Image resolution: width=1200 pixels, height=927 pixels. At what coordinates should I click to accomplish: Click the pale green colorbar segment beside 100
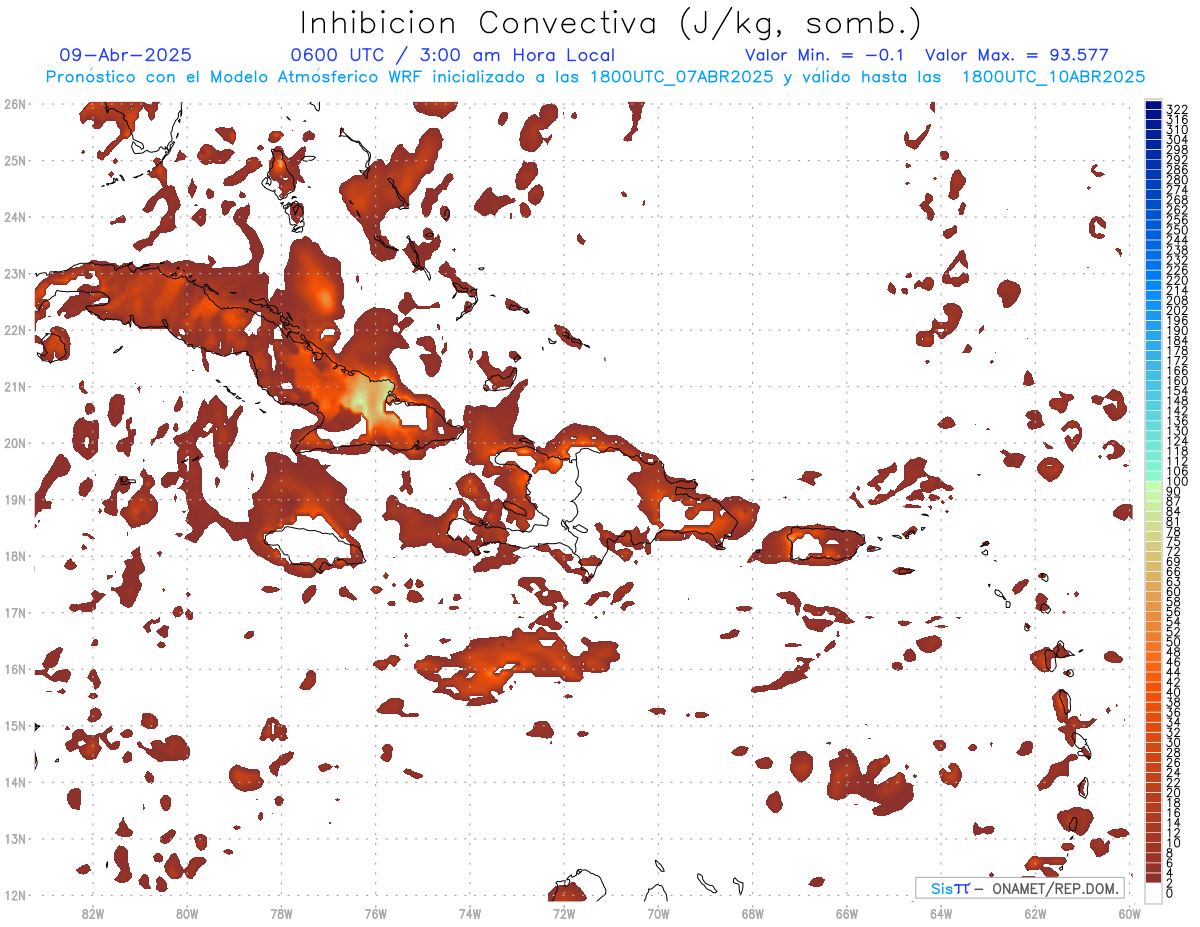1154,485
